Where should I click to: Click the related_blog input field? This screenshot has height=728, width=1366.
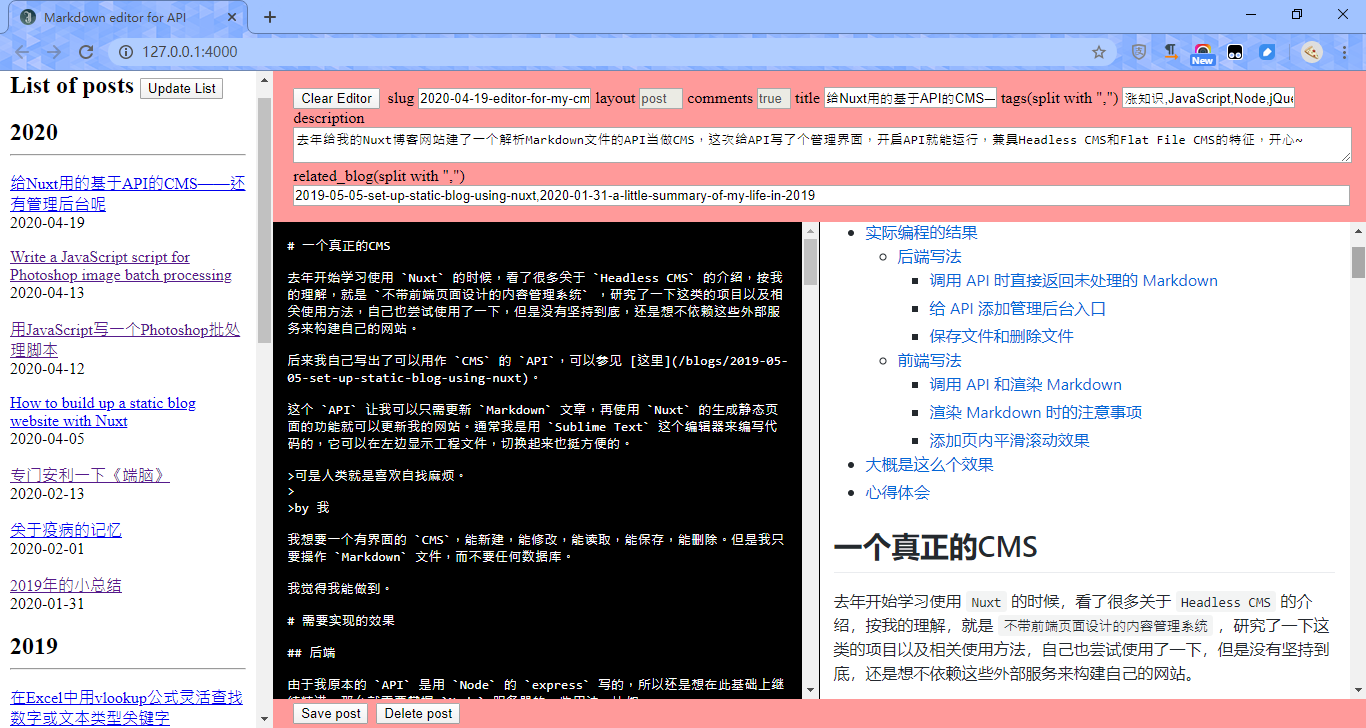click(820, 196)
